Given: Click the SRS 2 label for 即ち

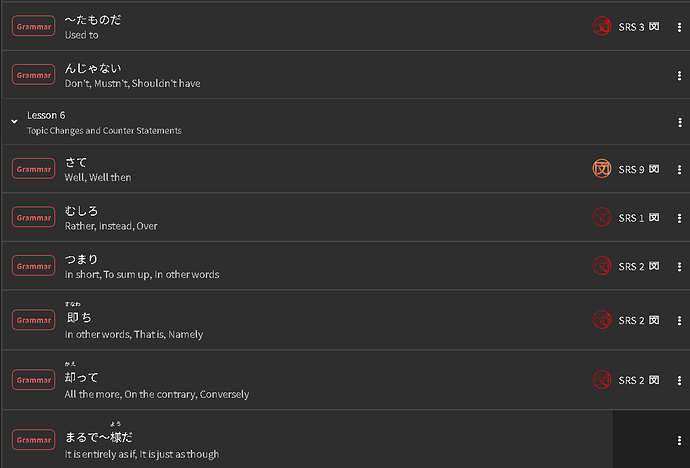Looking at the screenshot, I should click(631, 320).
